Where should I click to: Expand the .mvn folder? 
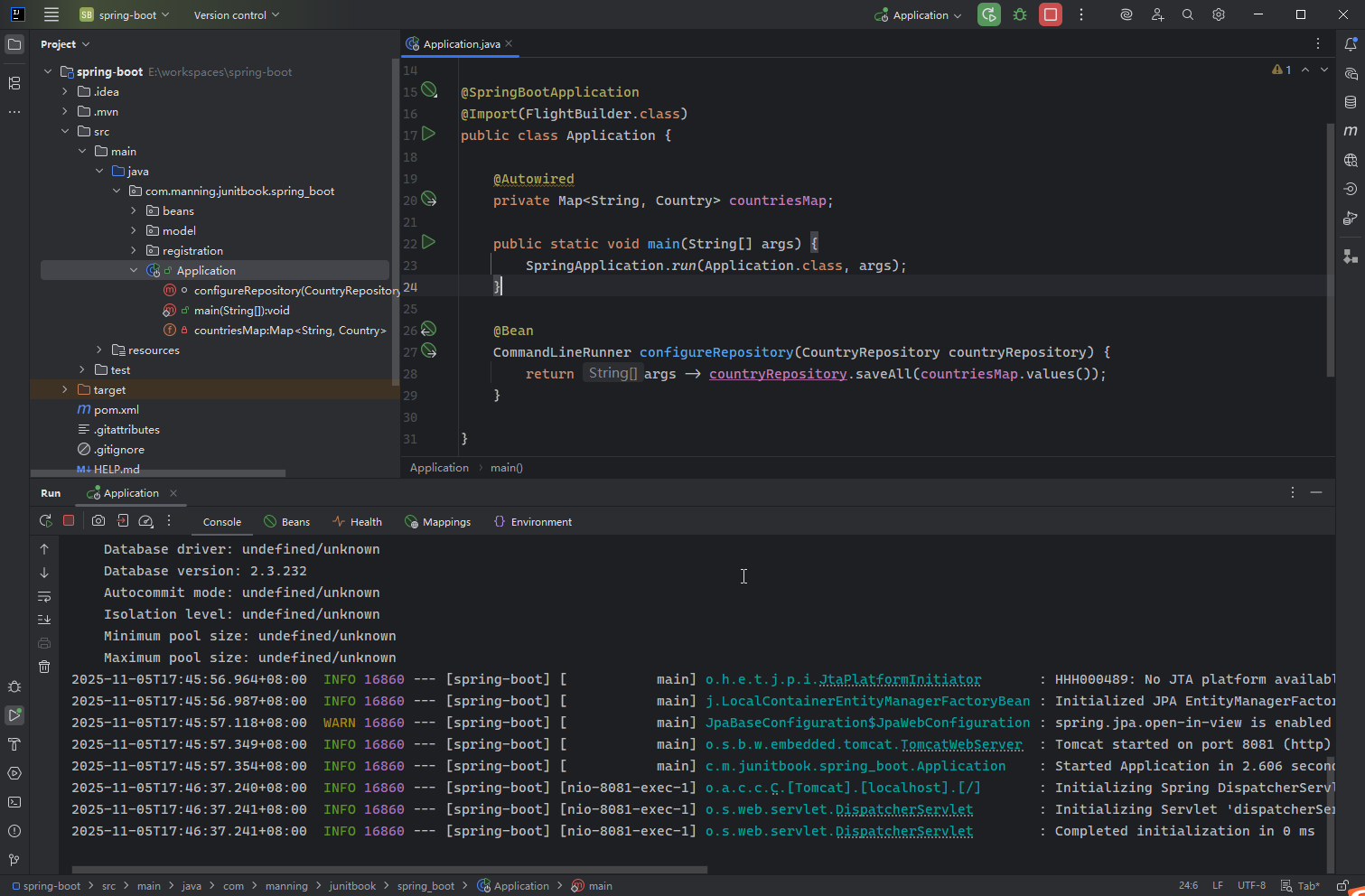(65, 112)
